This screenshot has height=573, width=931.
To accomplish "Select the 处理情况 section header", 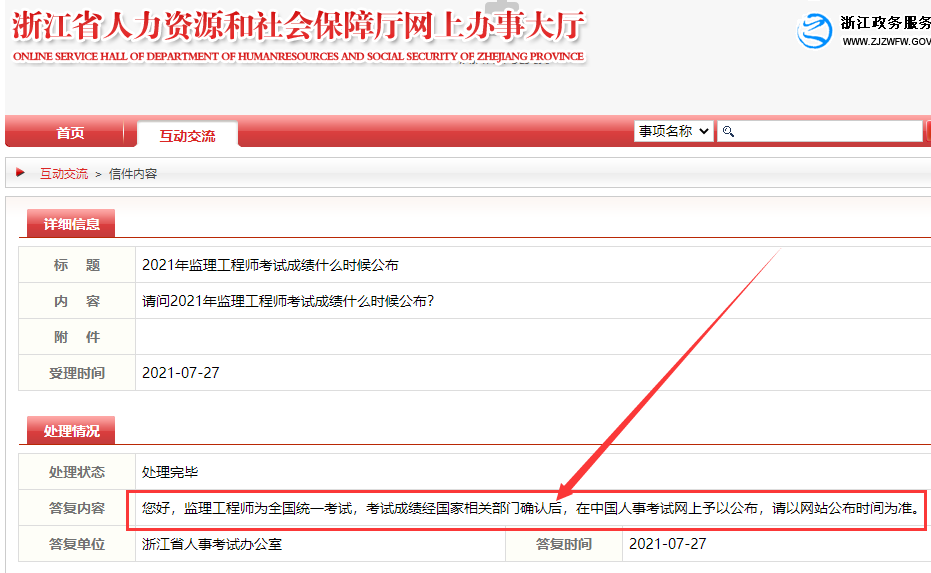I will tap(71, 430).
